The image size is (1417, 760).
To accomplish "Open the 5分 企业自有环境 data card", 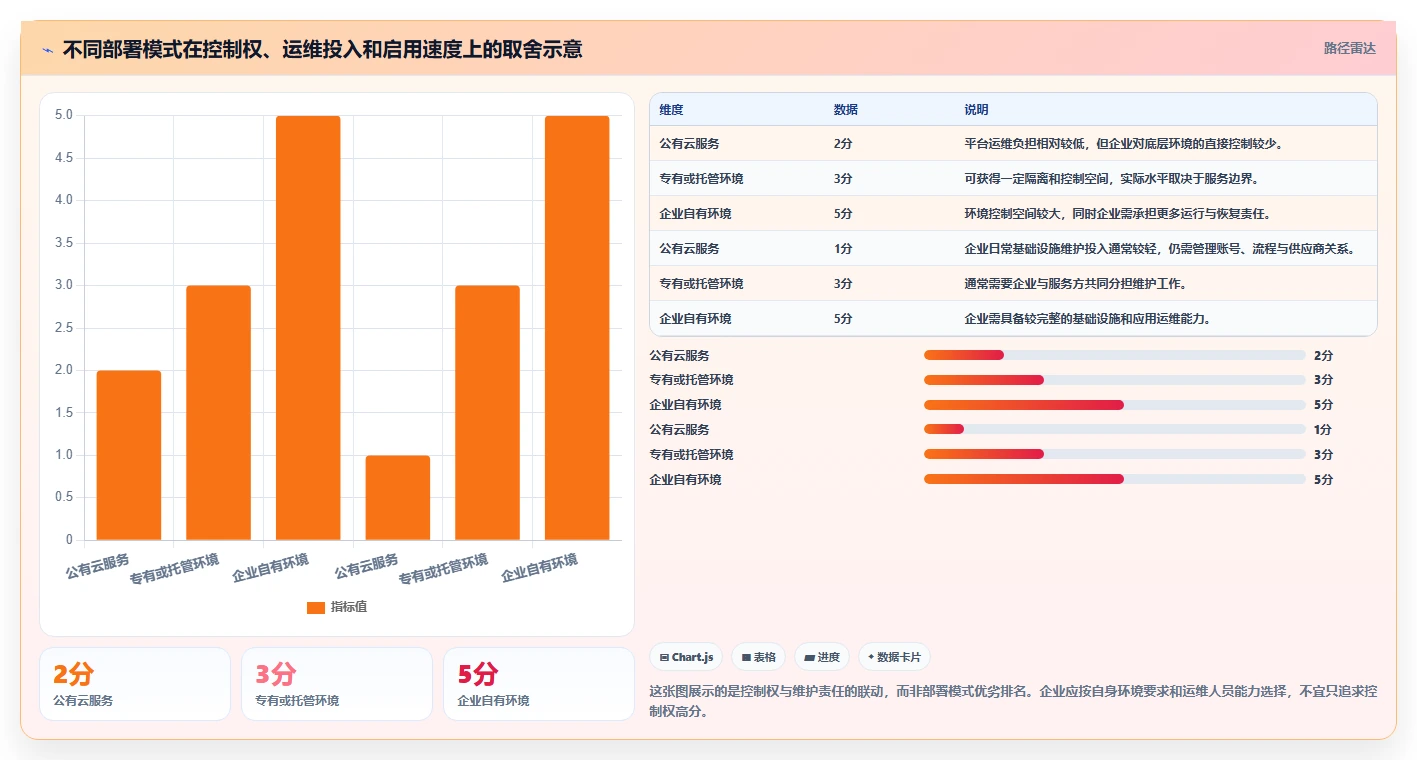I will 539,684.
